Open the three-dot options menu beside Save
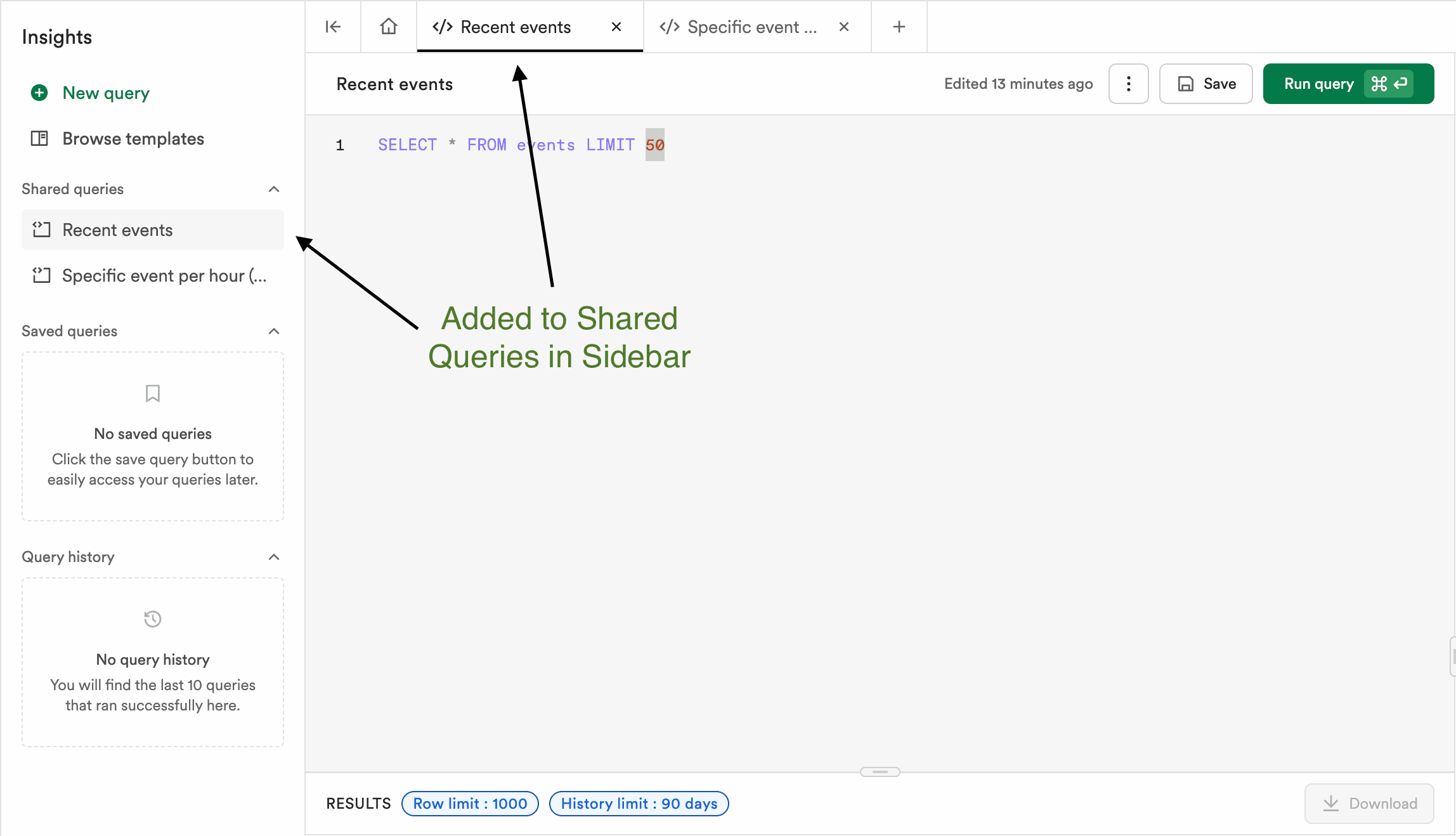Image resolution: width=1456 pixels, height=836 pixels. point(1128,83)
